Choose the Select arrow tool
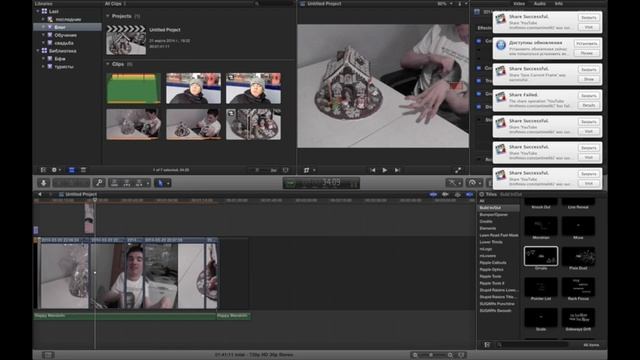This screenshot has width=640, height=360. click(160, 183)
